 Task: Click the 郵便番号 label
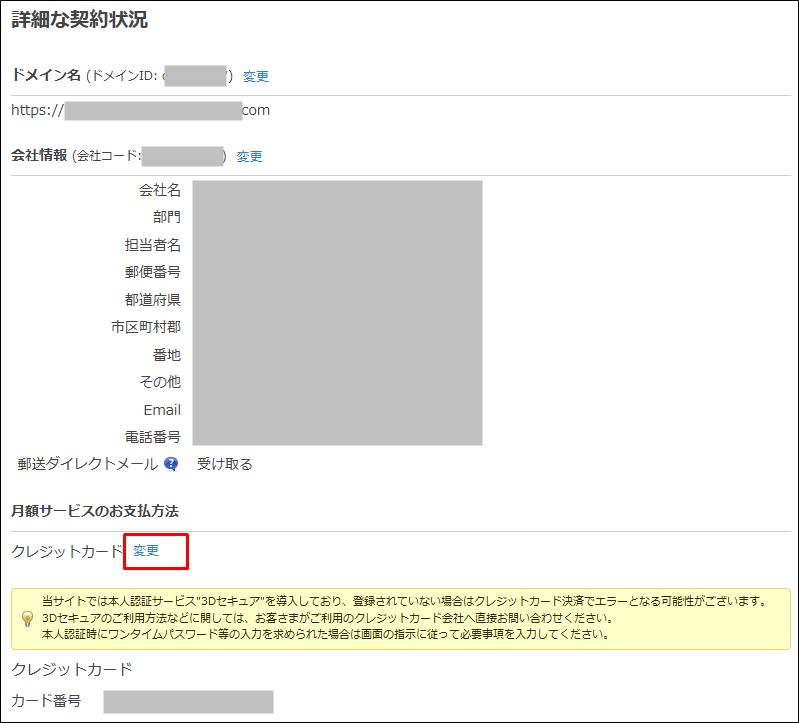click(x=153, y=272)
